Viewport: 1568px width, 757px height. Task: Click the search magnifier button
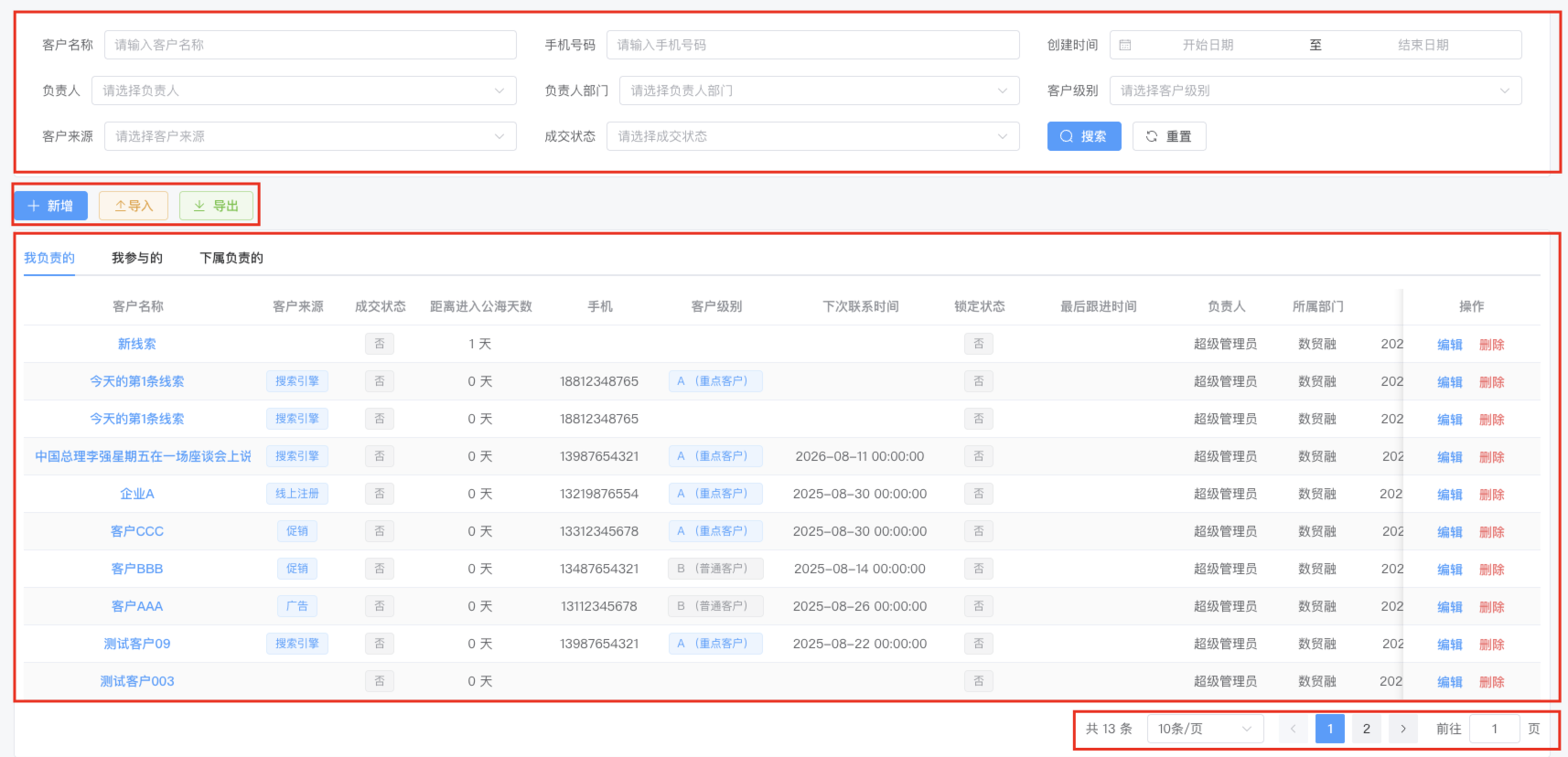1083,136
